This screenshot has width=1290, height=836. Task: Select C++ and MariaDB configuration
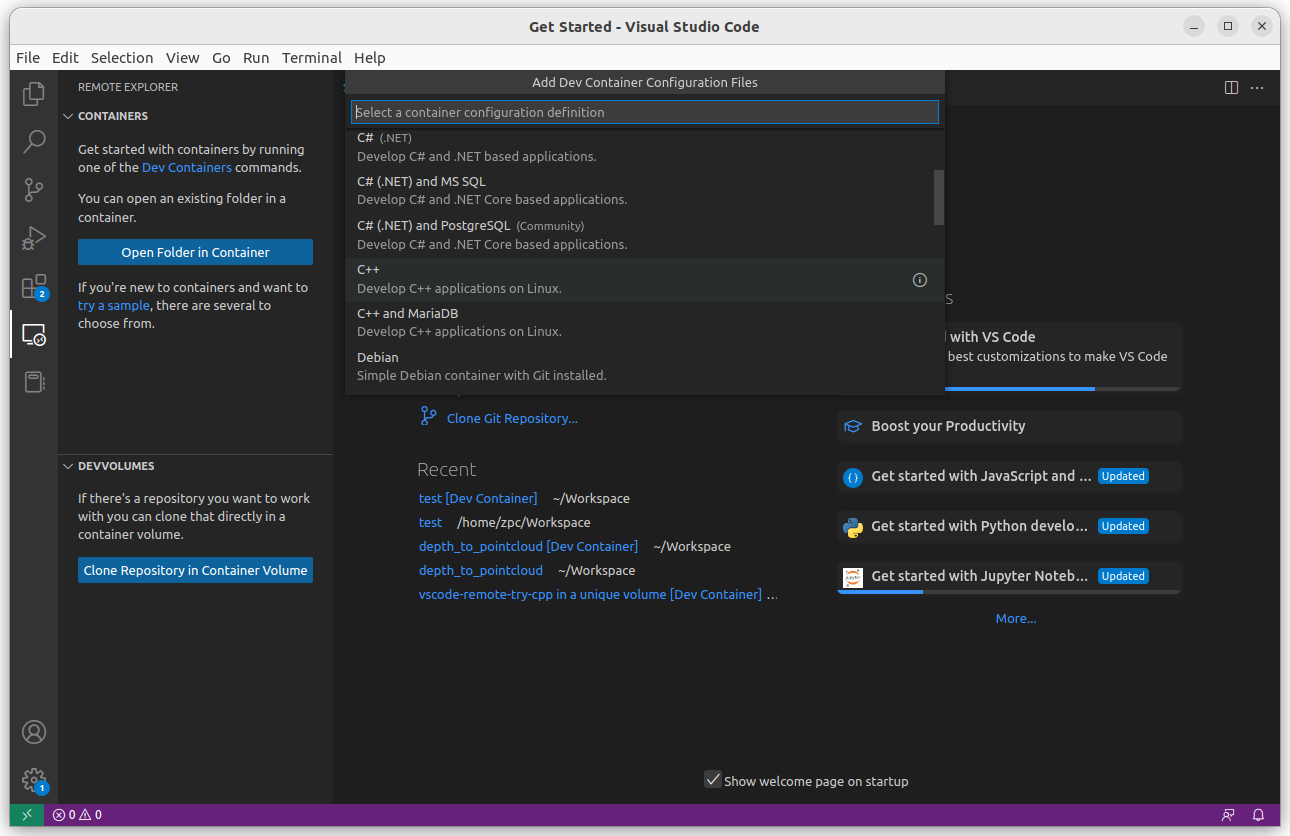(645, 322)
